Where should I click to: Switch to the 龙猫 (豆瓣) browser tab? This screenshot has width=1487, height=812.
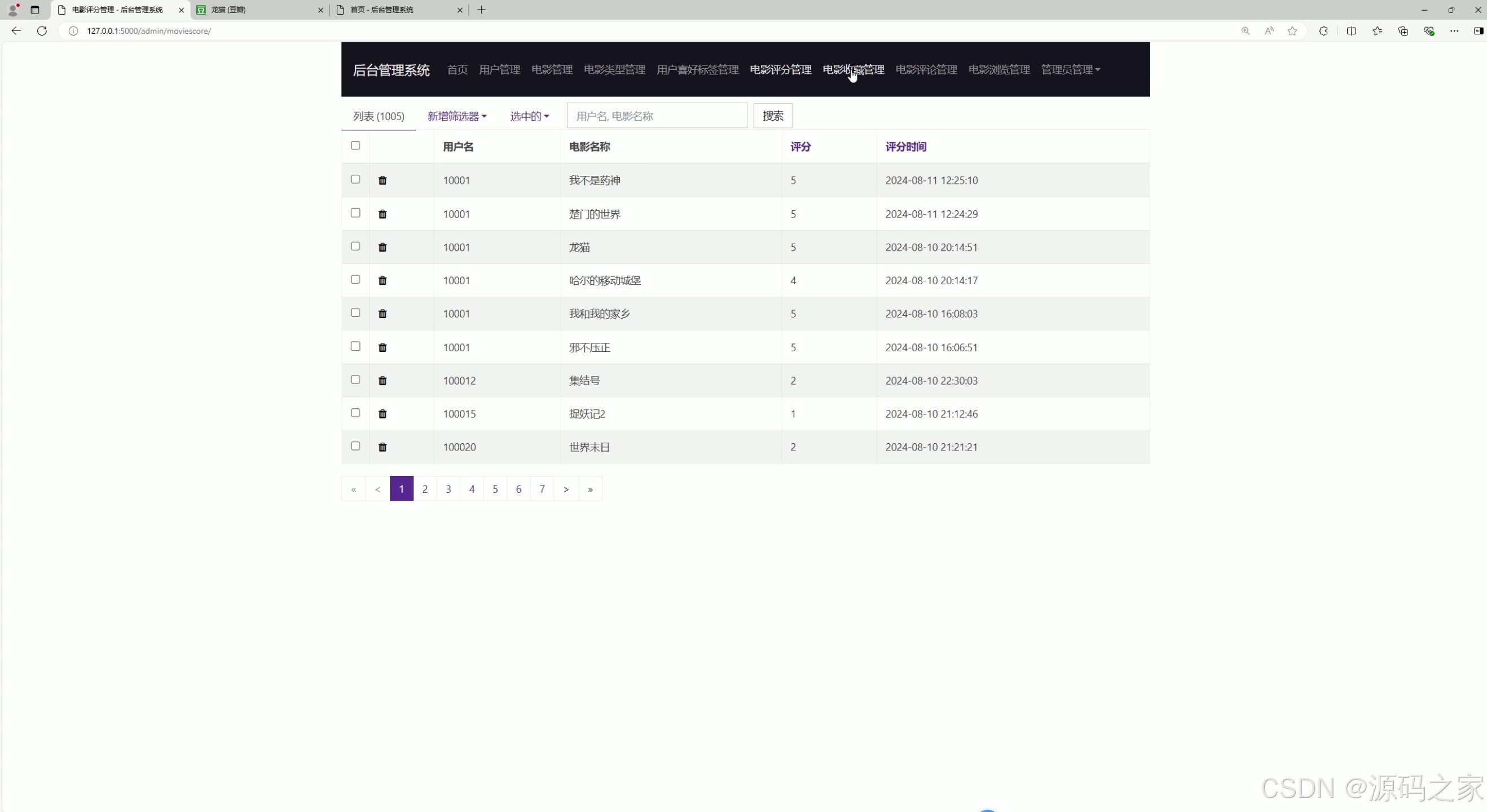click(x=257, y=10)
